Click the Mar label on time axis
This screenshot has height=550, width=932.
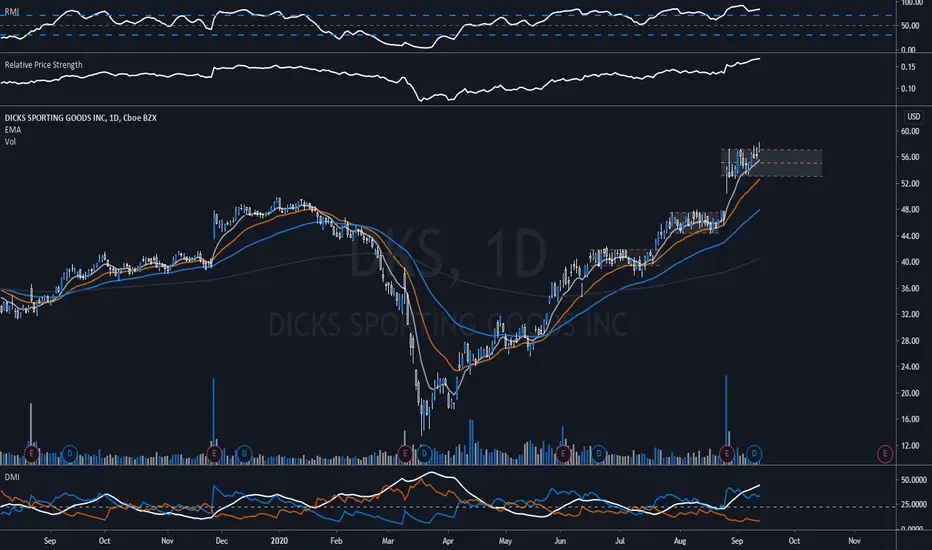(x=388, y=540)
